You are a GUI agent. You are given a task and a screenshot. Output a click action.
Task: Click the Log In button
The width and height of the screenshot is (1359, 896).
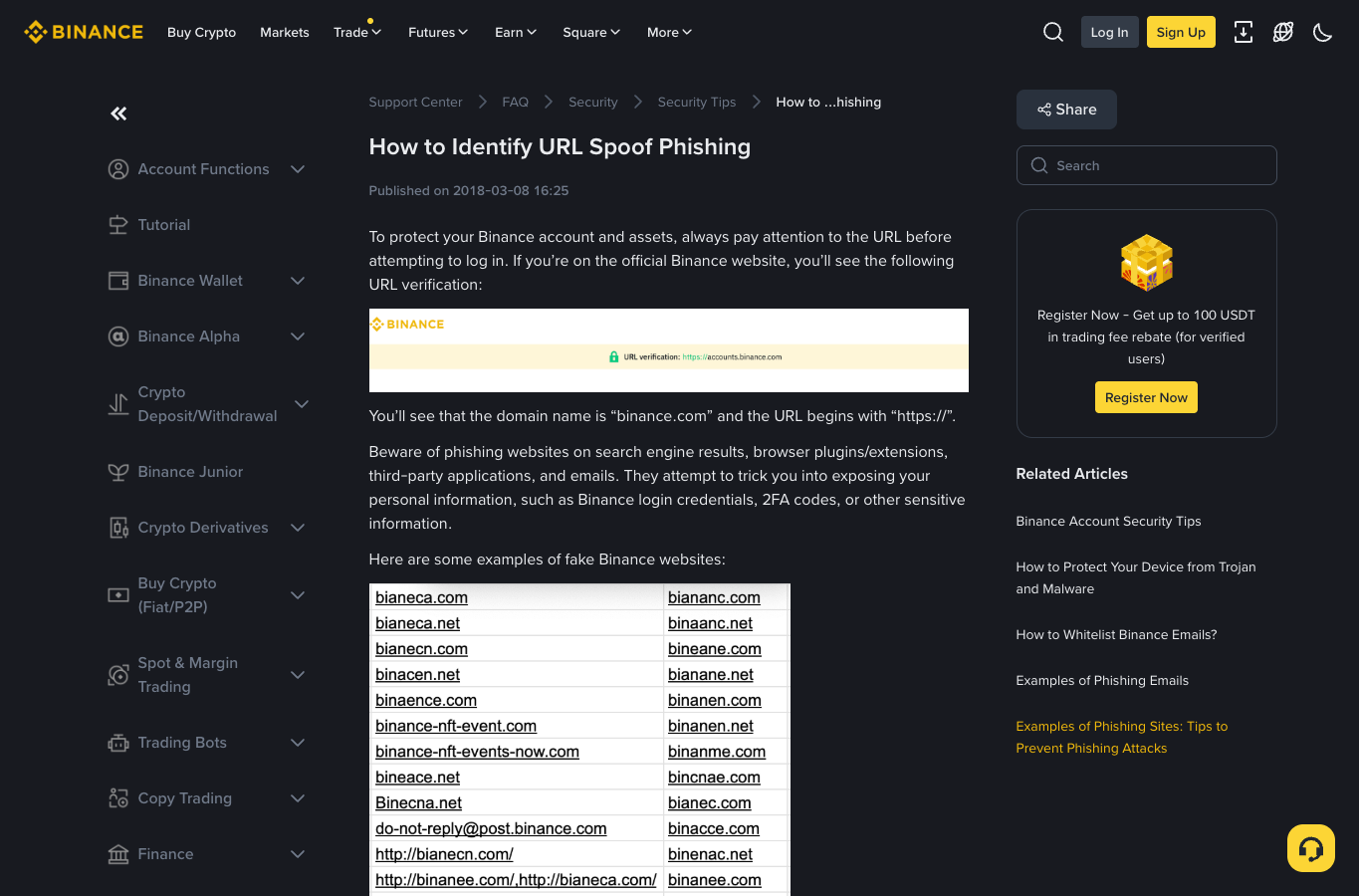[1110, 32]
